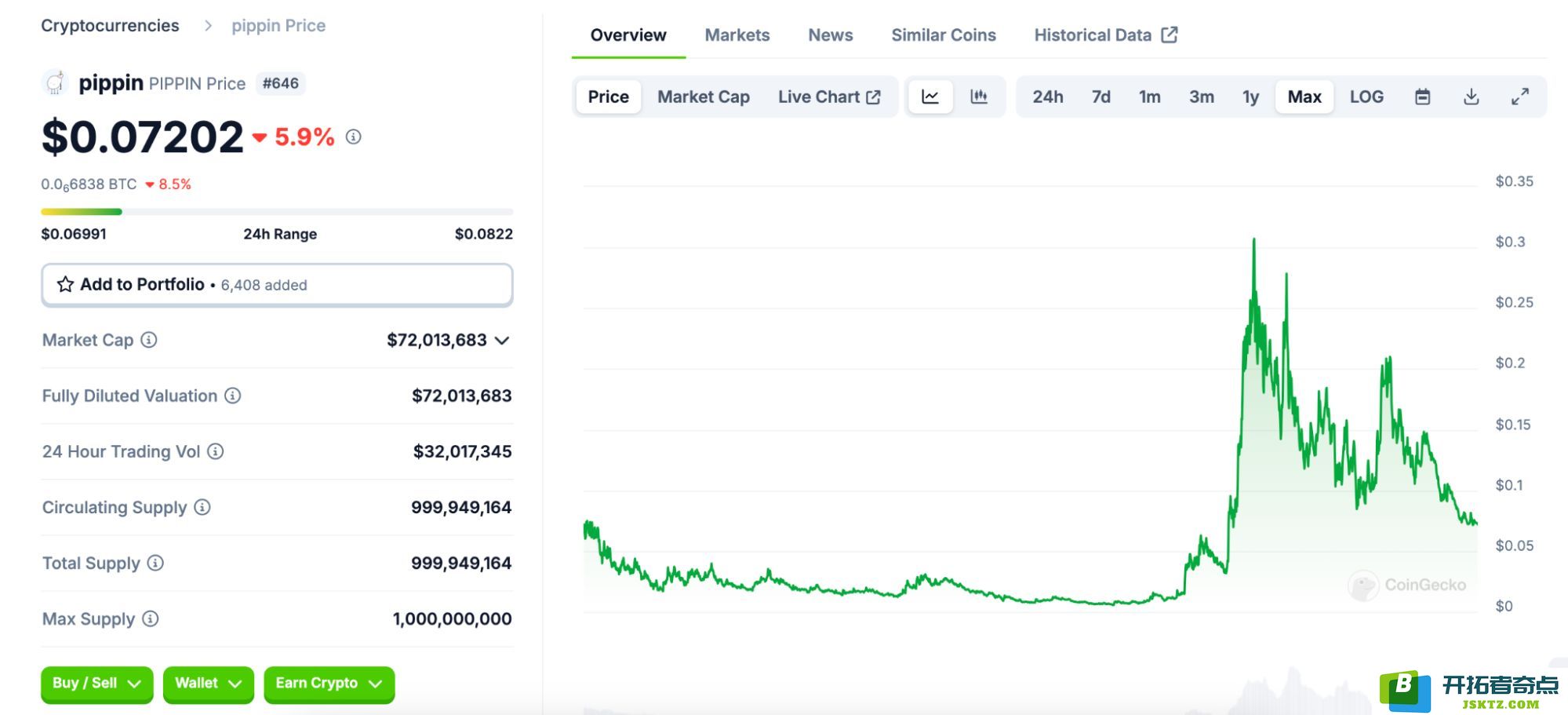The width and height of the screenshot is (1568, 715).
Task: Expand the Market Cap value chevron
Action: coord(503,341)
